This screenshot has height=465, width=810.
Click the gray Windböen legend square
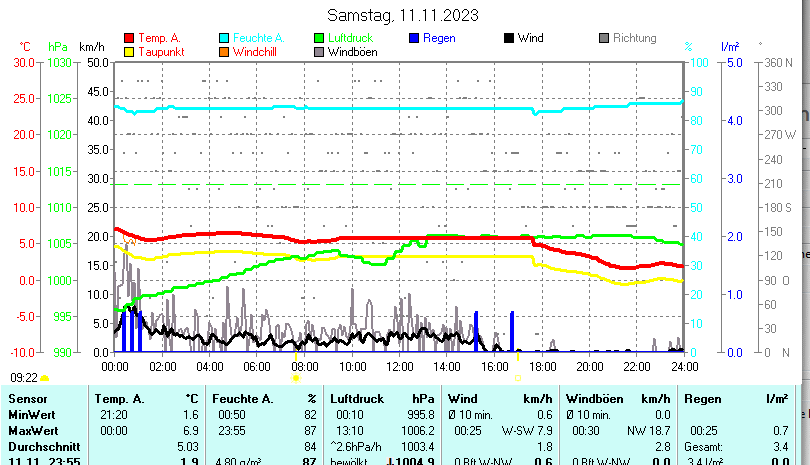coord(319,52)
